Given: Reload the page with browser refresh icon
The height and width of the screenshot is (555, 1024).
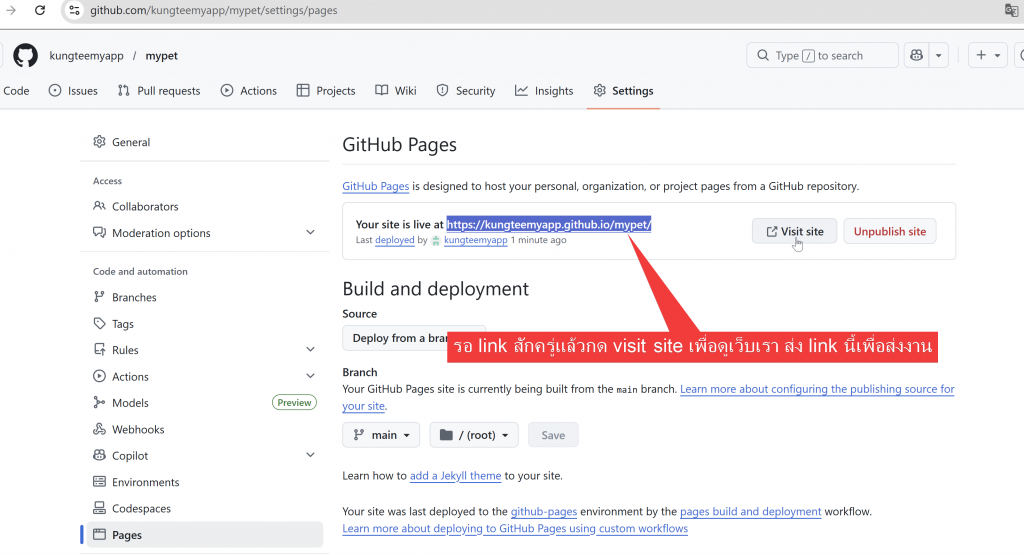Looking at the screenshot, I should (x=39, y=10).
